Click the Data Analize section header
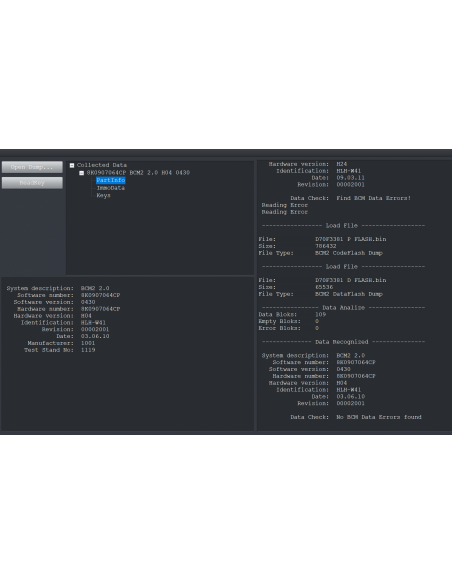Viewport: 452px width, 584px height. pyautogui.click(x=343, y=308)
